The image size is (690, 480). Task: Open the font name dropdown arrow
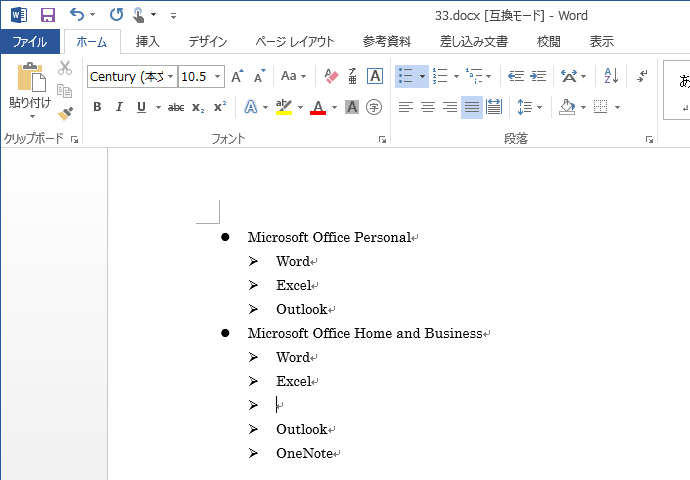pyautogui.click(x=171, y=77)
